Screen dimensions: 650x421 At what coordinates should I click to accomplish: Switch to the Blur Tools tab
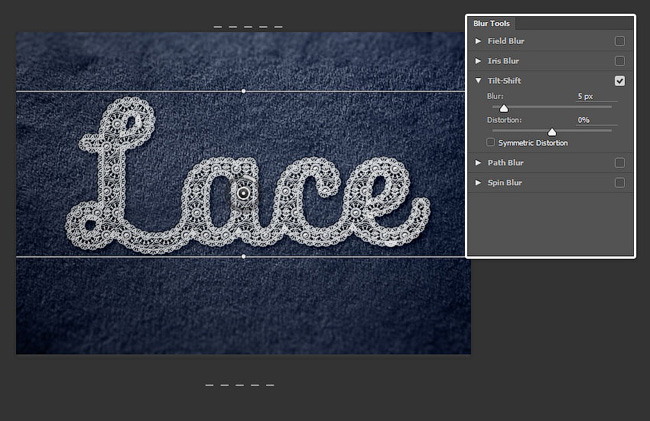click(491, 24)
